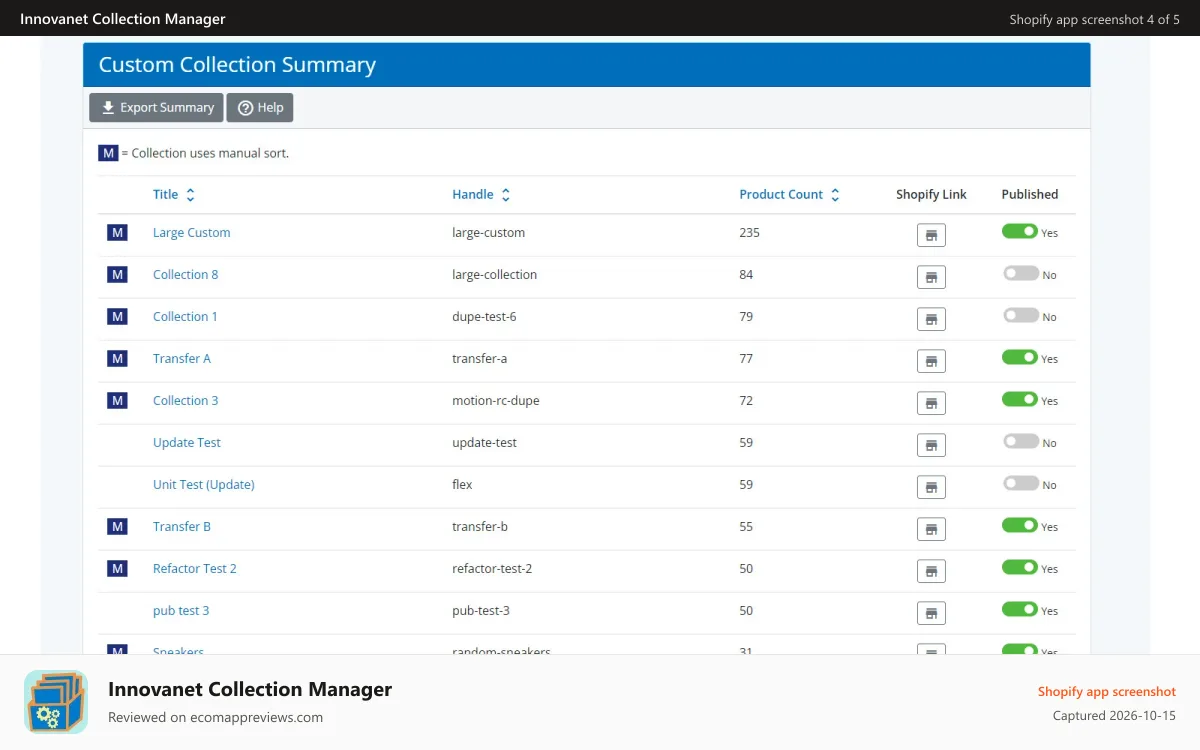The image size is (1200, 750).
Task: Unpublish the Collection 3 collection
Action: click(1020, 399)
